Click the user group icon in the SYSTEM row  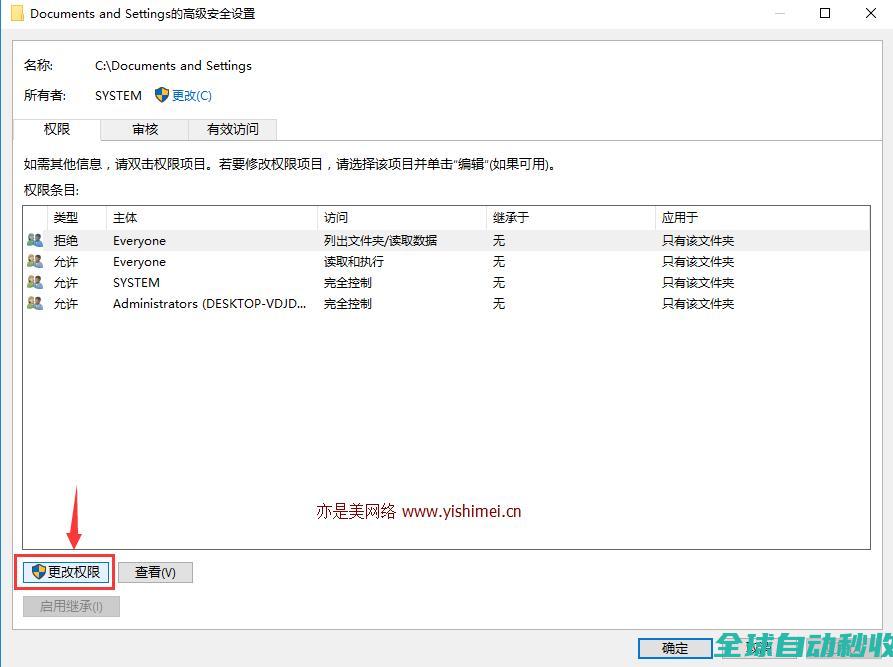pyautogui.click(x=35, y=282)
